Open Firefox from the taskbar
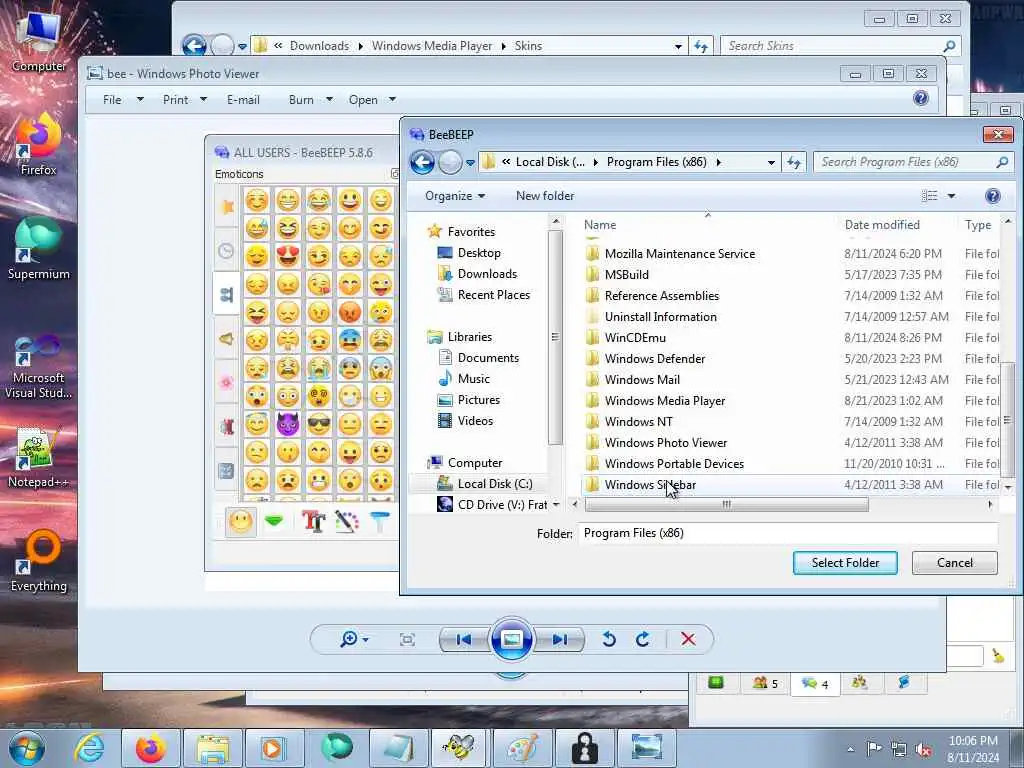Image resolution: width=1024 pixels, height=768 pixels. coord(150,748)
